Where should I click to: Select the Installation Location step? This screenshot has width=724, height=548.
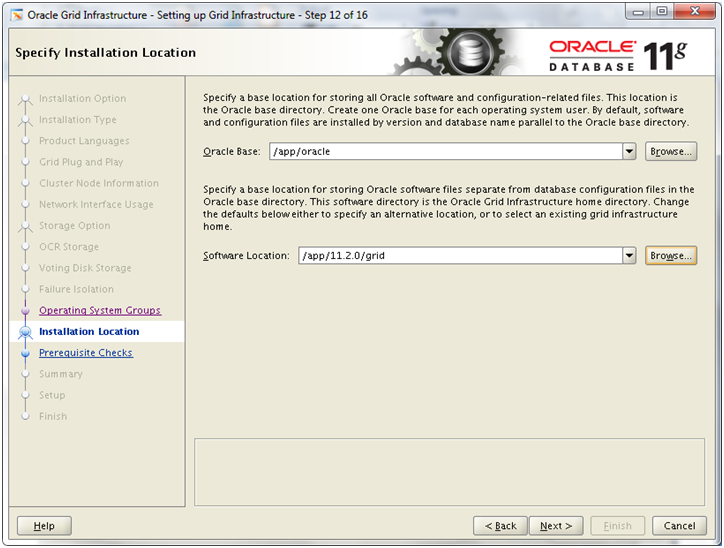[x=89, y=331]
